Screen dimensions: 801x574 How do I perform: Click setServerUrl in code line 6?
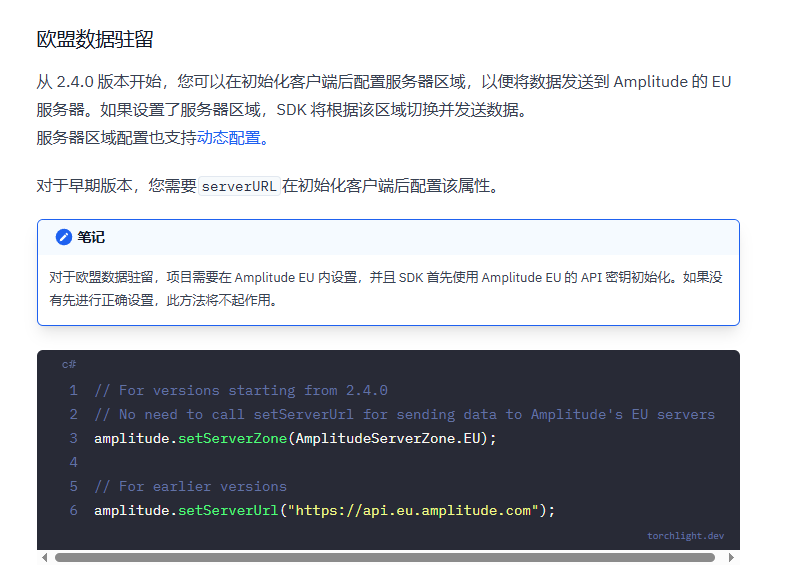click(x=228, y=510)
